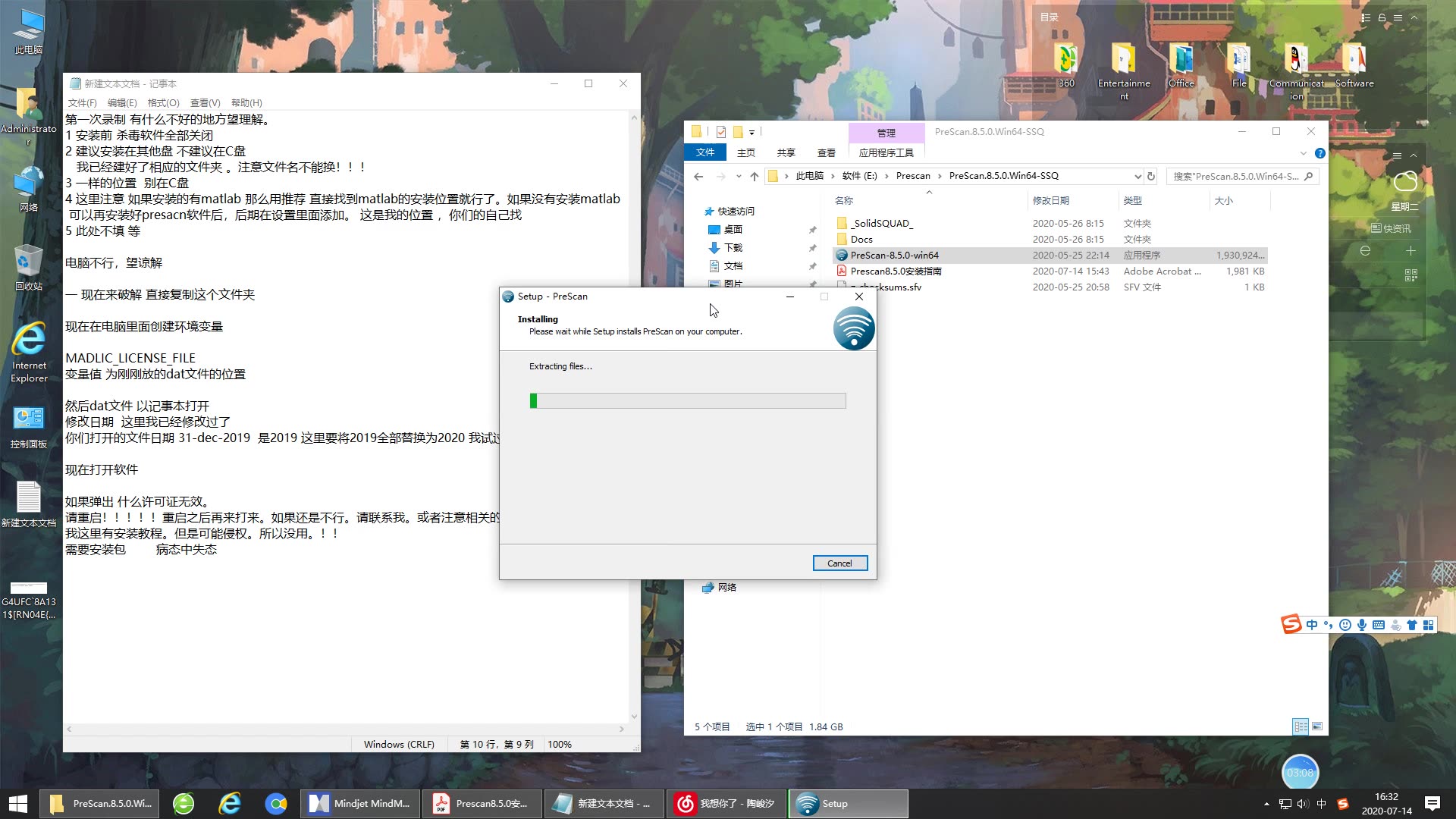Open the recent locations dropdown in Explorer

738,176
